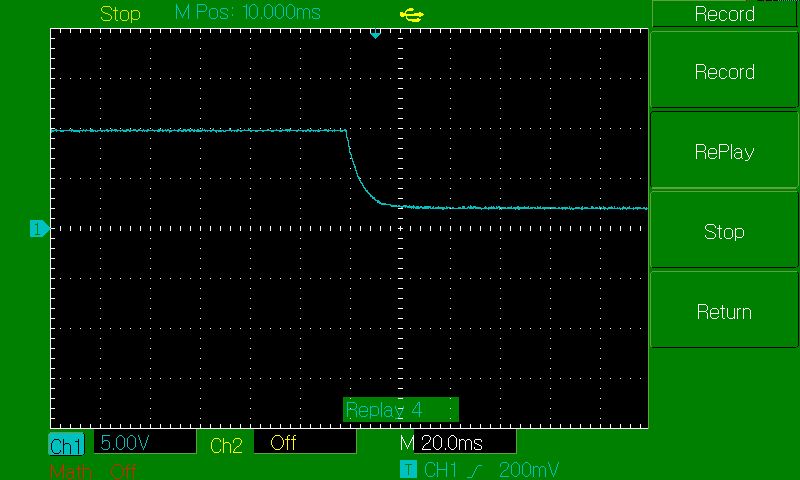This screenshot has width=800, height=480.
Task: Click the trigger T icon in status bar
Action: tap(408, 469)
